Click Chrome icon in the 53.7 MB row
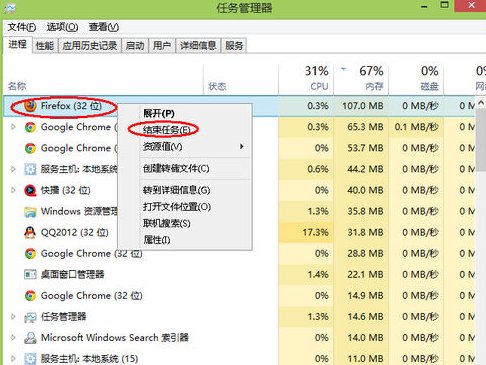The width and height of the screenshot is (486, 365). pos(30,148)
